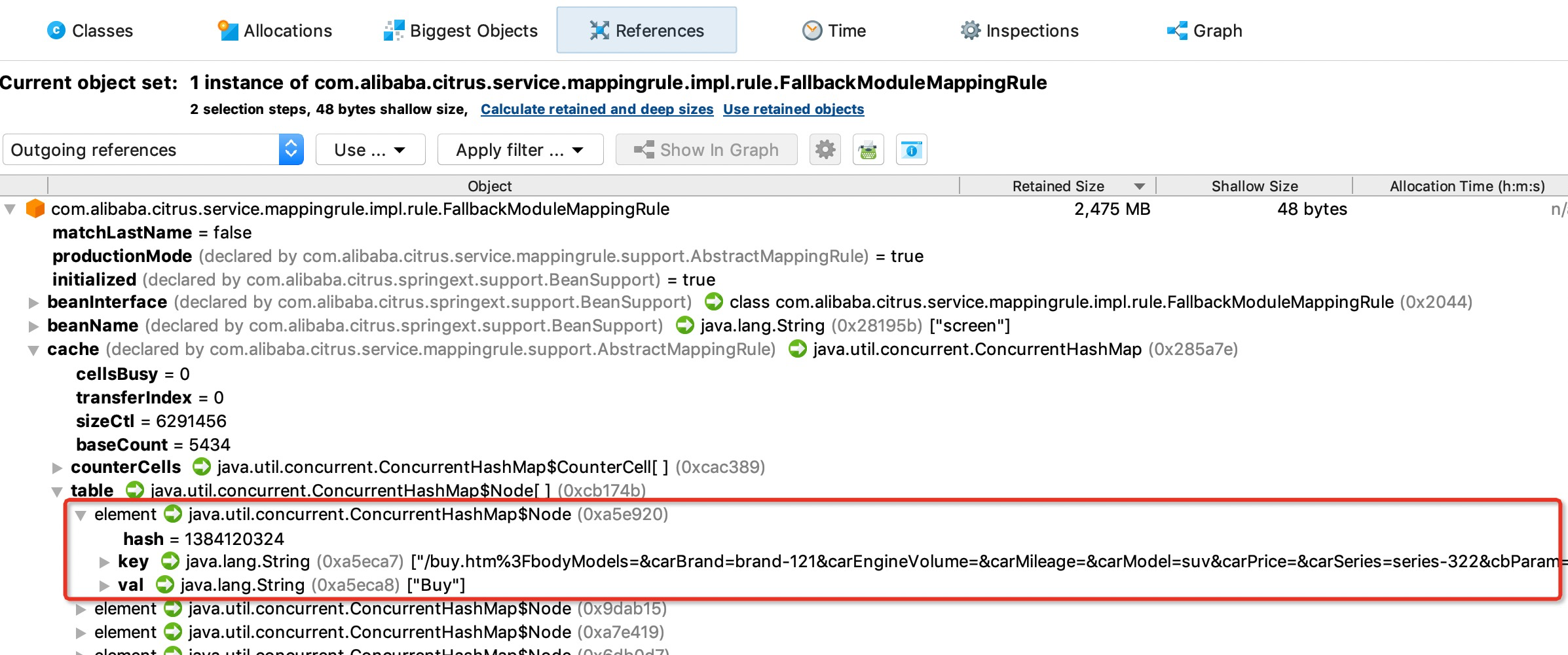Click the Use retained objects link
The width and height of the screenshot is (1568, 655).
pyautogui.click(x=793, y=109)
